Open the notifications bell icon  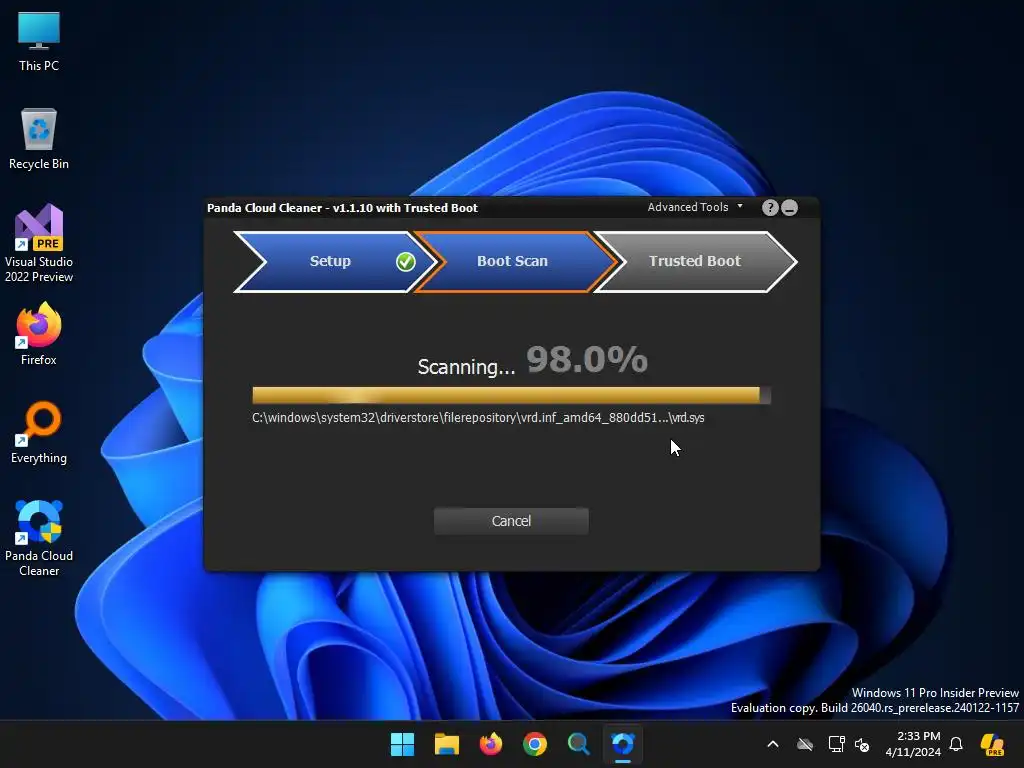[x=956, y=744]
